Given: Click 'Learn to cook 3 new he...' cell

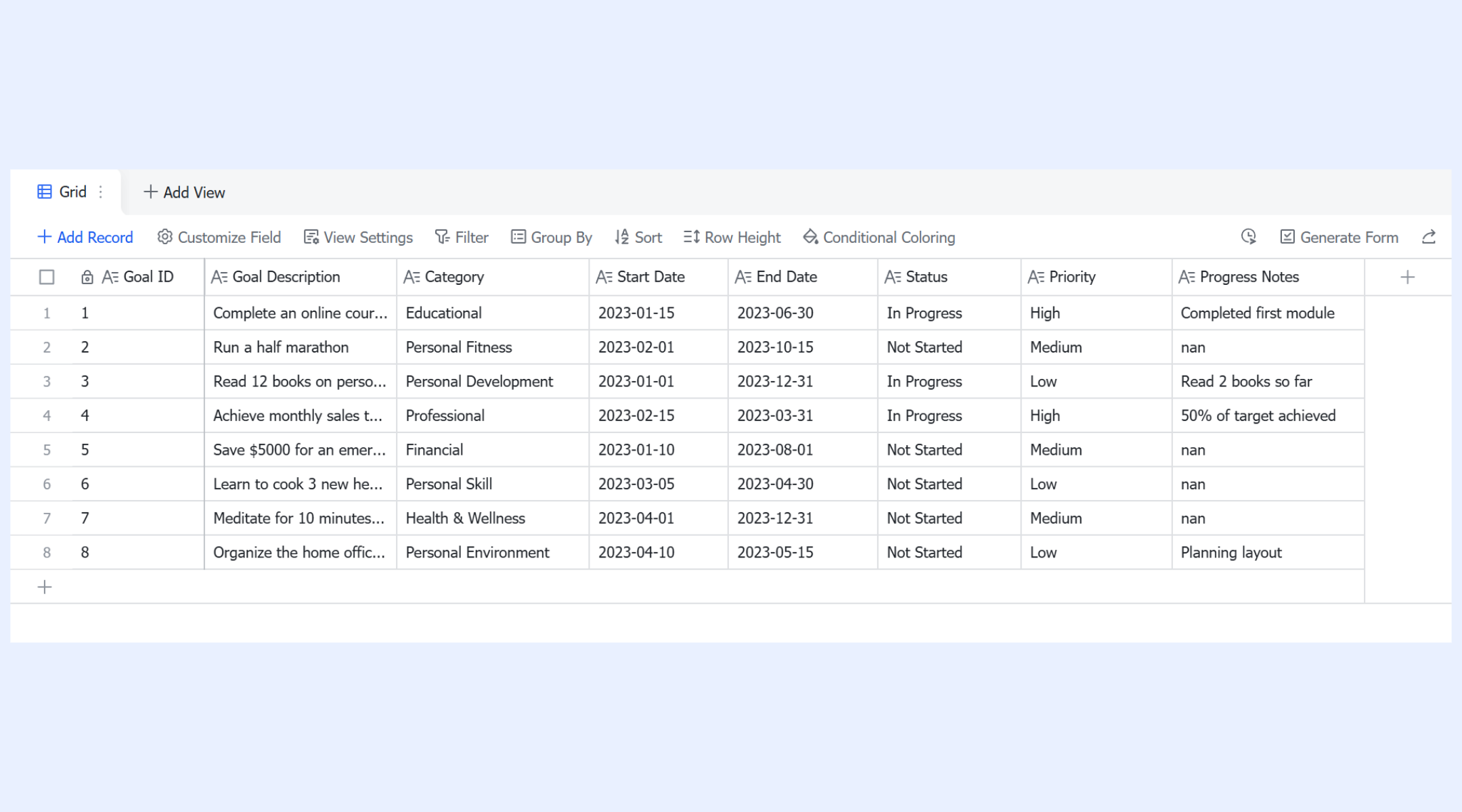Looking at the screenshot, I should [x=301, y=484].
